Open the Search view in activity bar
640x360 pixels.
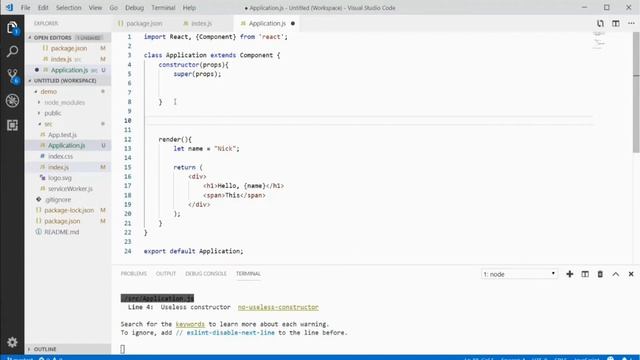point(12,51)
